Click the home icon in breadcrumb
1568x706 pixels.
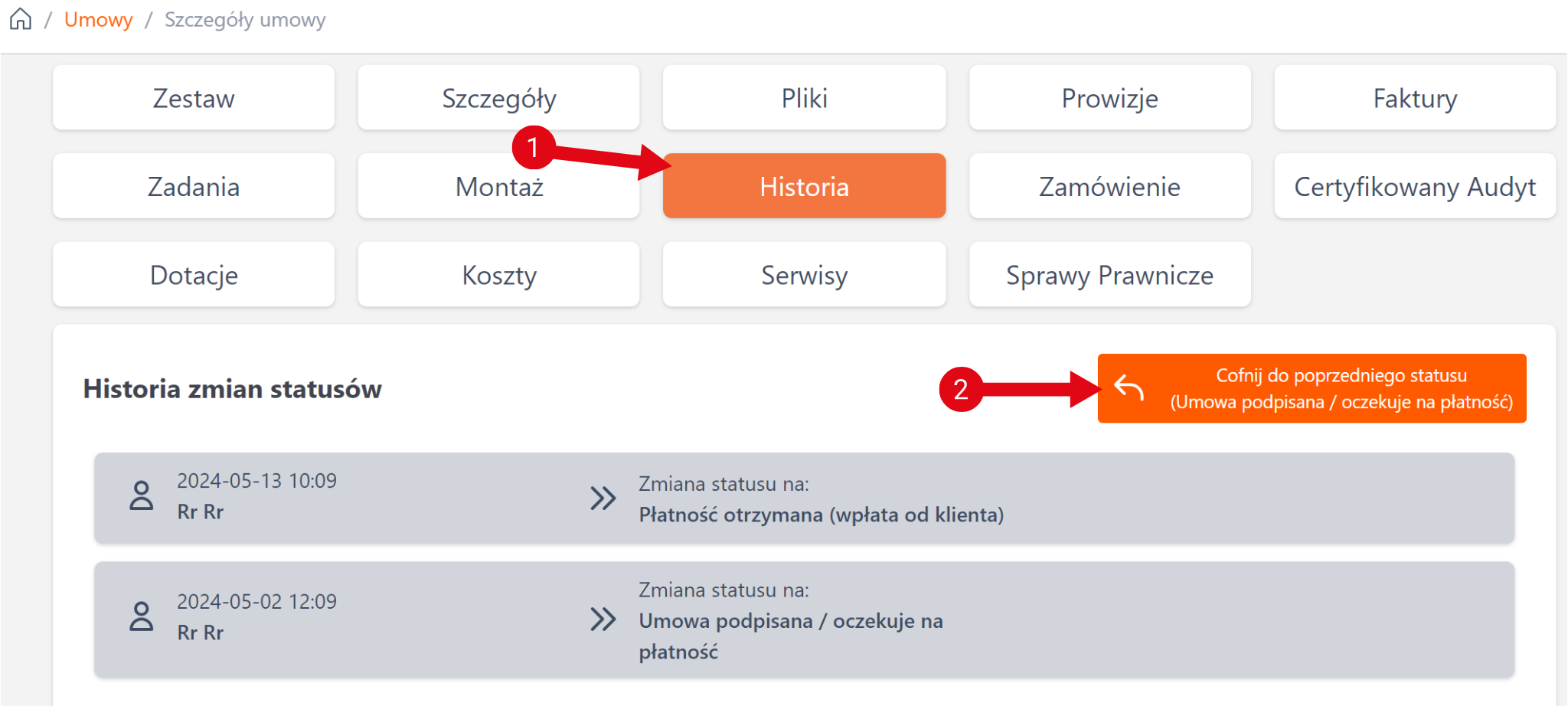(21, 19)
